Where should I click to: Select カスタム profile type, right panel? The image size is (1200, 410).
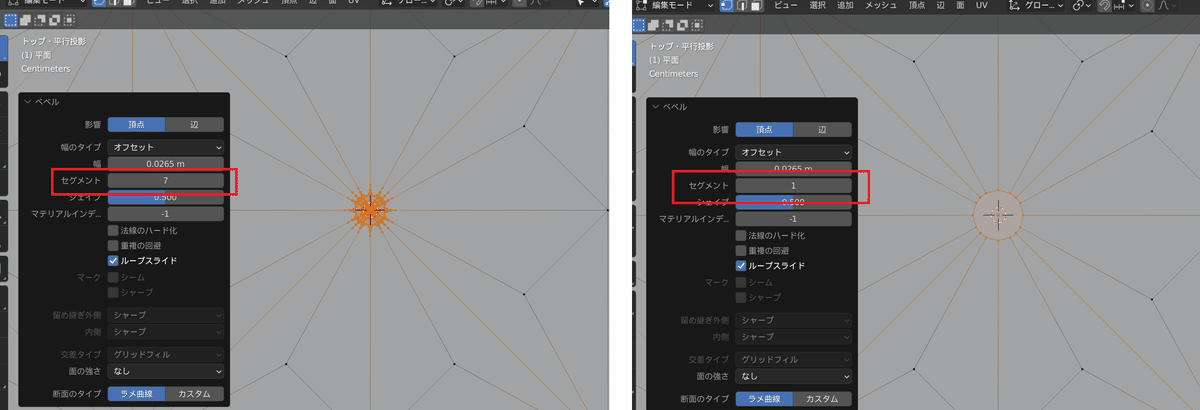pos(822,399)
